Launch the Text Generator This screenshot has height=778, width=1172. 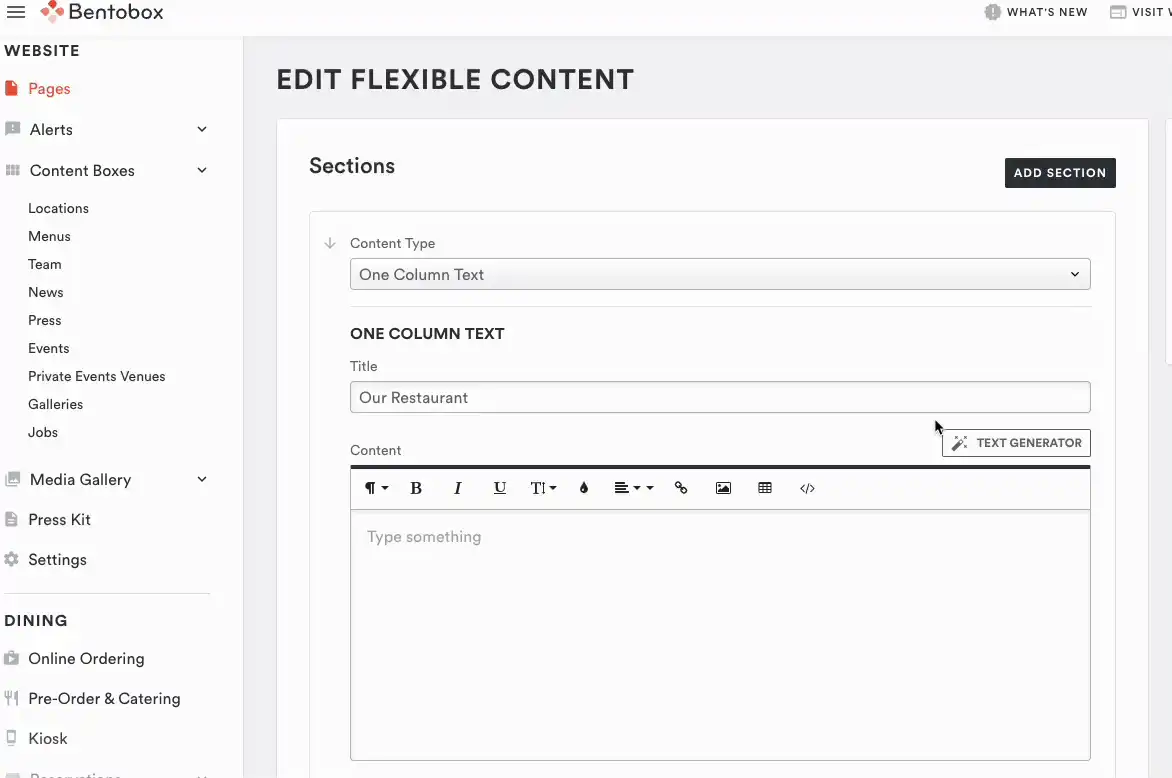point(1016,443)
